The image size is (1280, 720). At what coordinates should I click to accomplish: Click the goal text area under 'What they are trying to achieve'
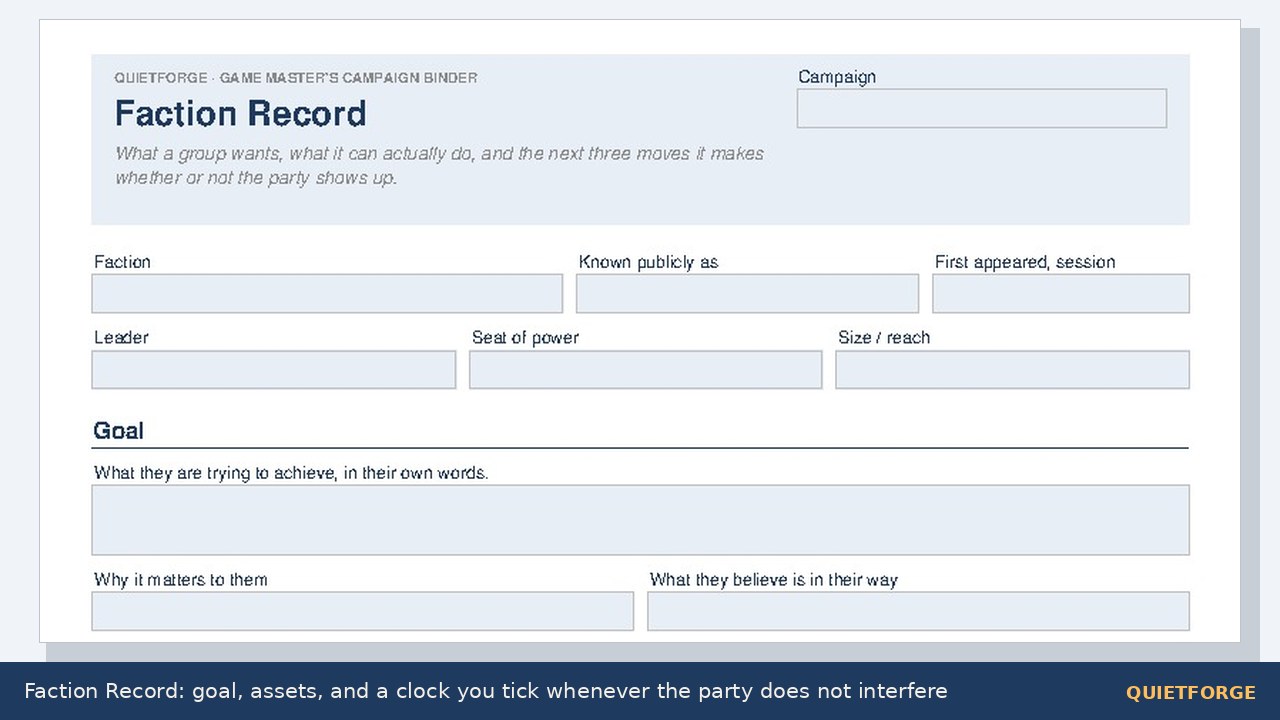point(640,520)
